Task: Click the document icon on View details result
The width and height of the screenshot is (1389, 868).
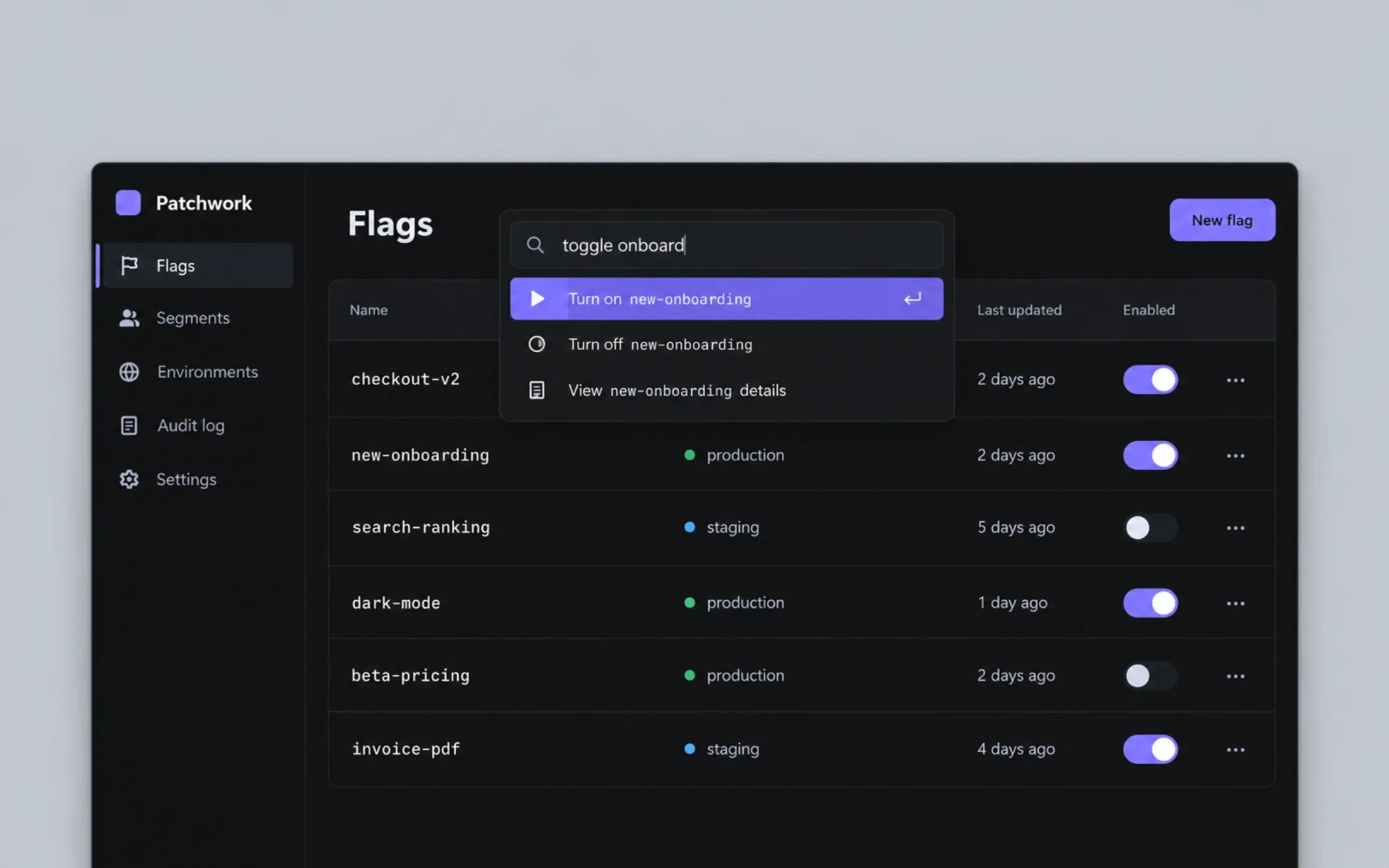Action: point(537,390)
